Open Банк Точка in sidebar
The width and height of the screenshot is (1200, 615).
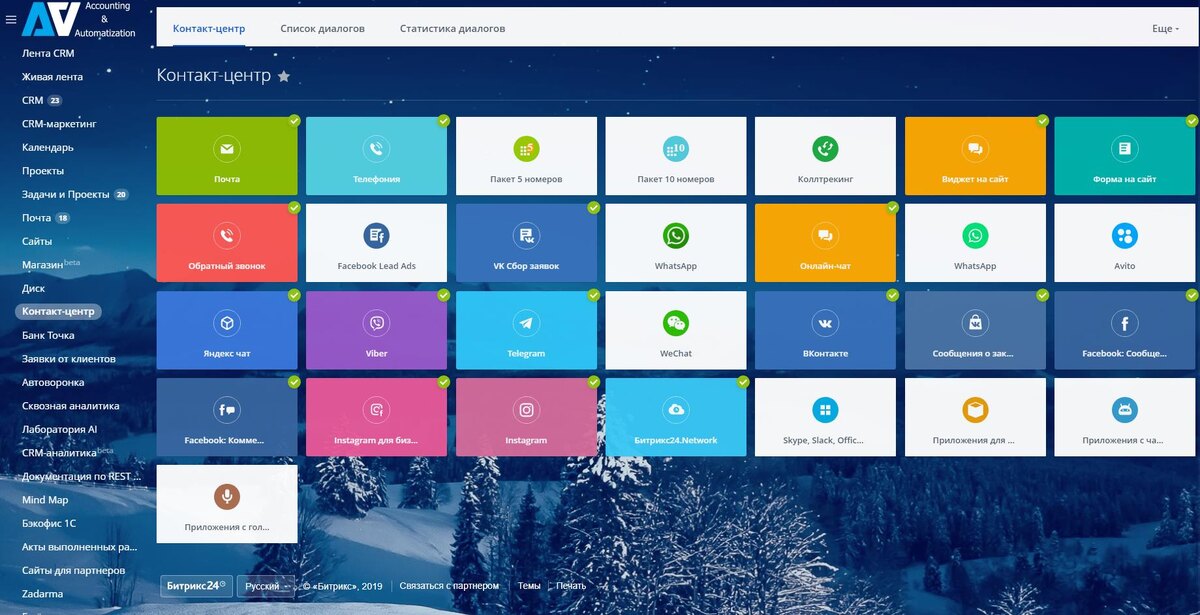pos(48,335)
